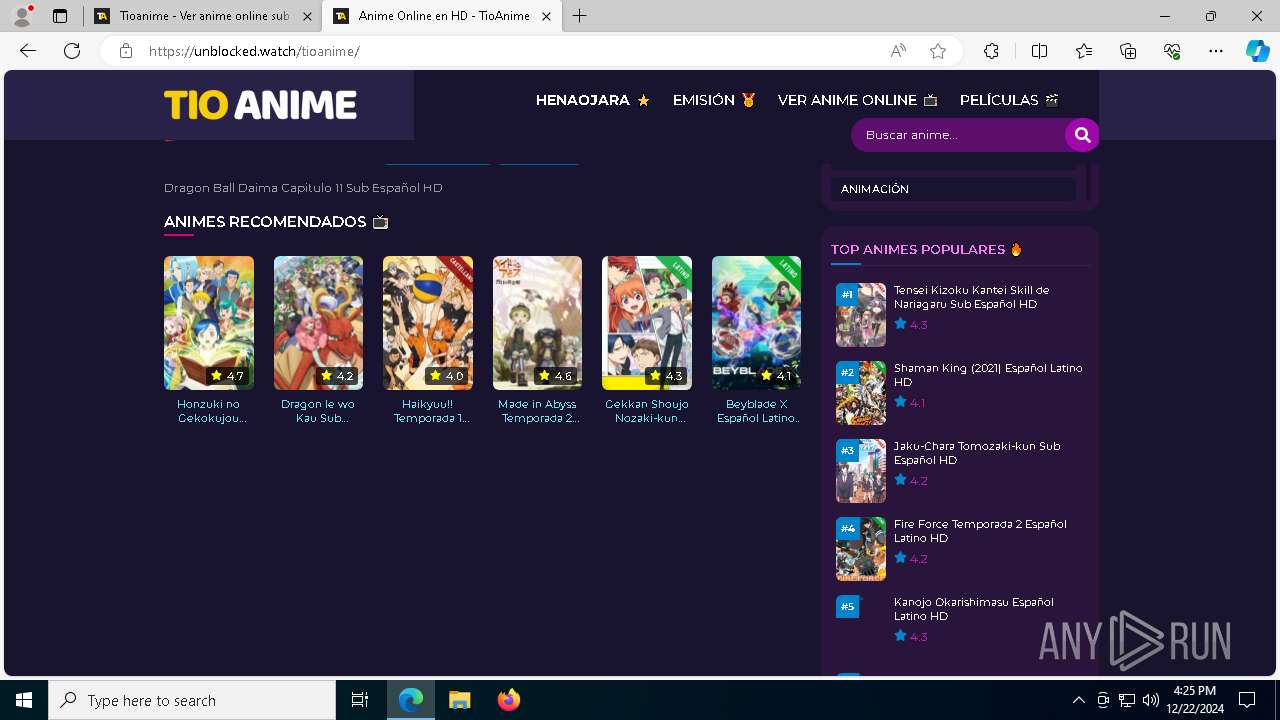The height and width of the screenshot is (720, 1280).
Task: Open Copilot sidebar icon
Action: point(1258,51)
